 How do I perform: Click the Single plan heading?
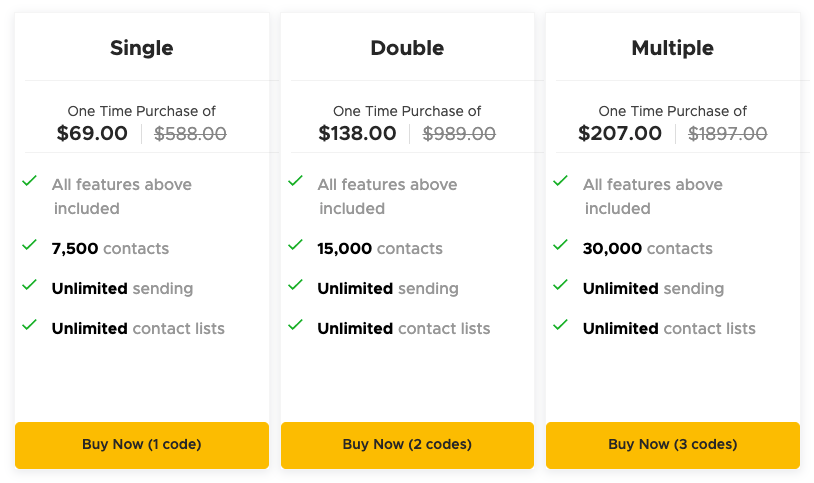pyautogui.click(x=141, y=48)
